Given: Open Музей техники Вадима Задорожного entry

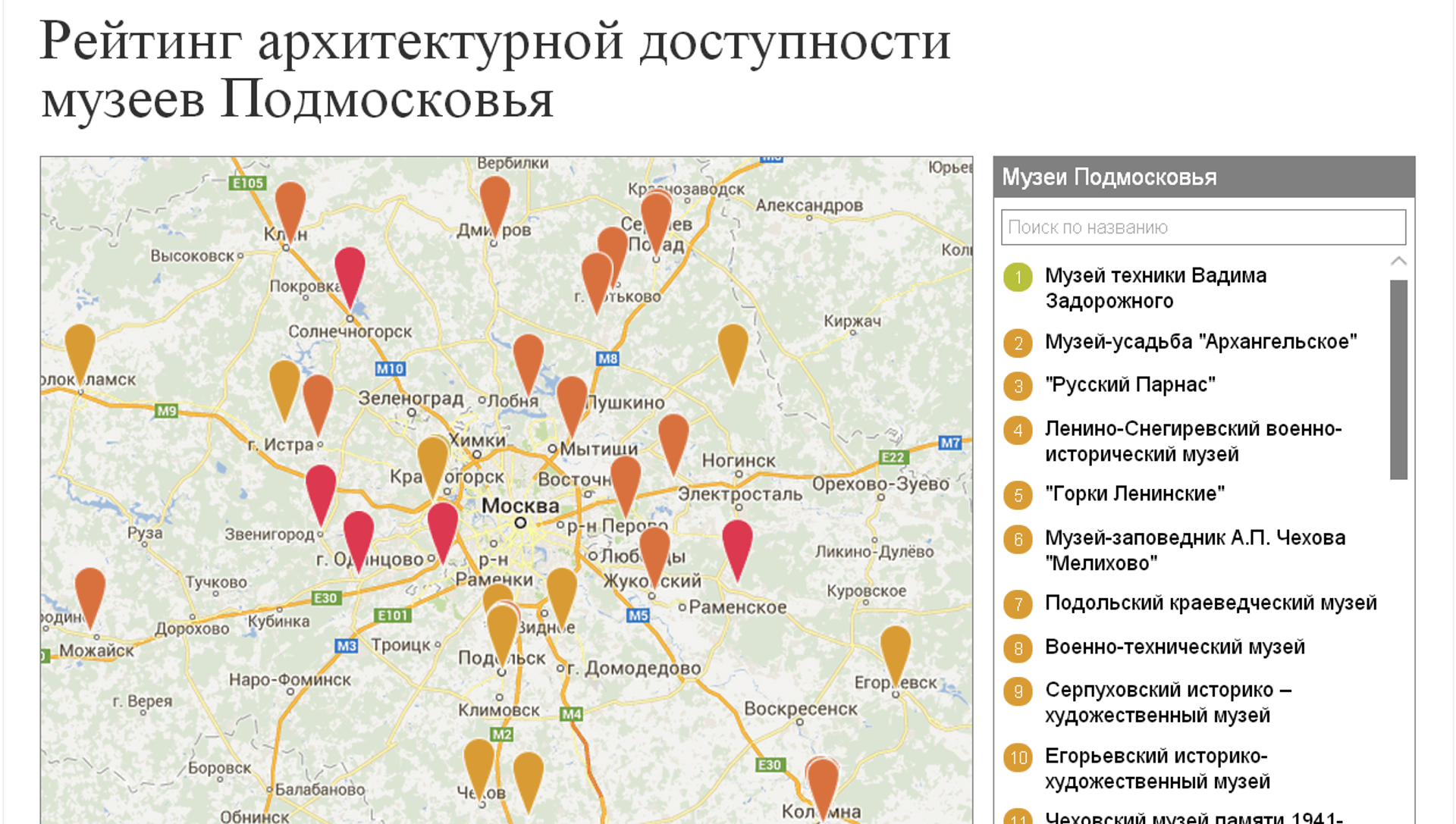Looking at the screenshot, I should point(1156,288).
